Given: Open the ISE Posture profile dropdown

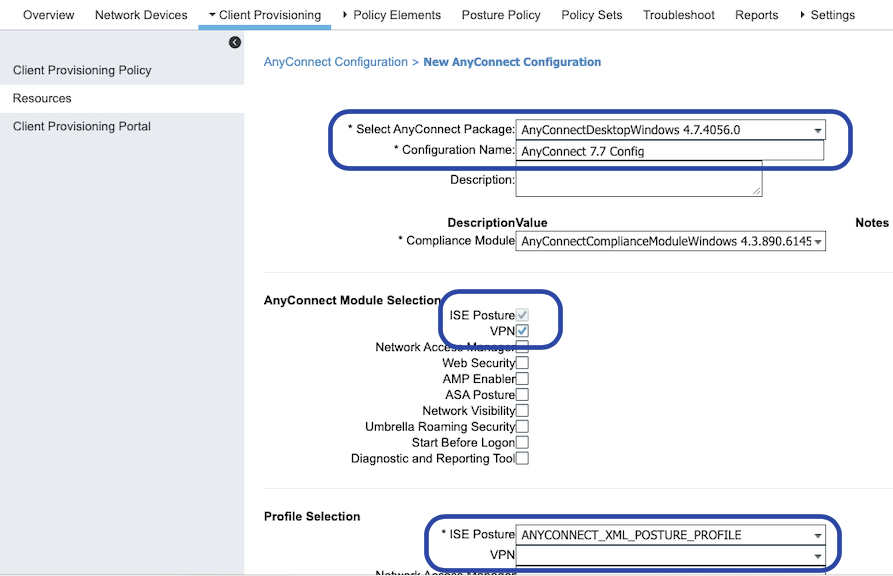Looking at the screenshot, I should 670,535.
